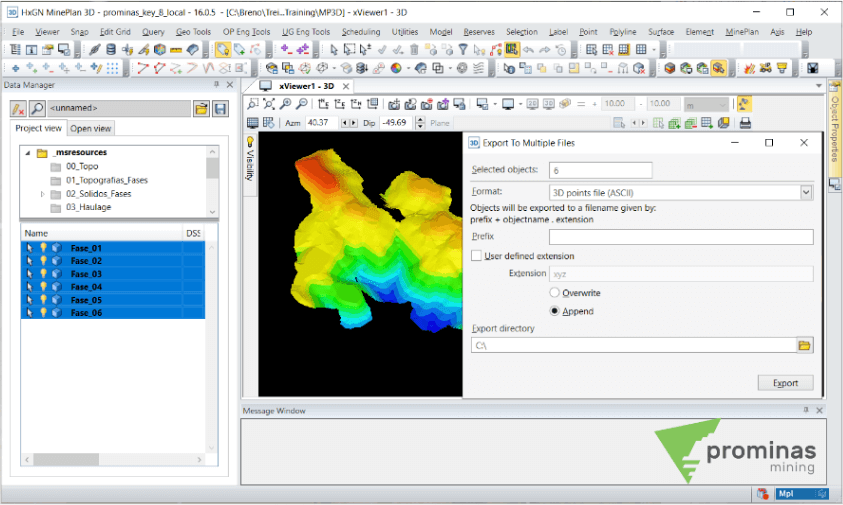Viewport: 843px width, 505px height.
Task: Toggle selectability arrow for Fase_02
Action: click(x=30, y=261)
